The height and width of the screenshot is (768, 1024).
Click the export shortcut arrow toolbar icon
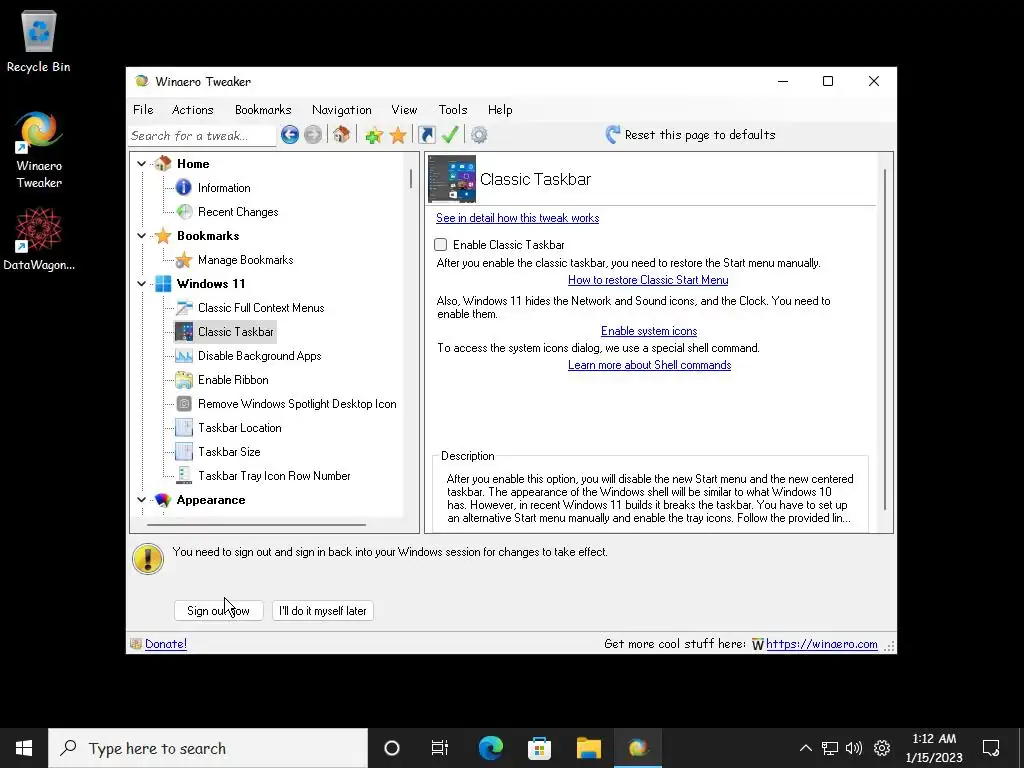(426, 135)
